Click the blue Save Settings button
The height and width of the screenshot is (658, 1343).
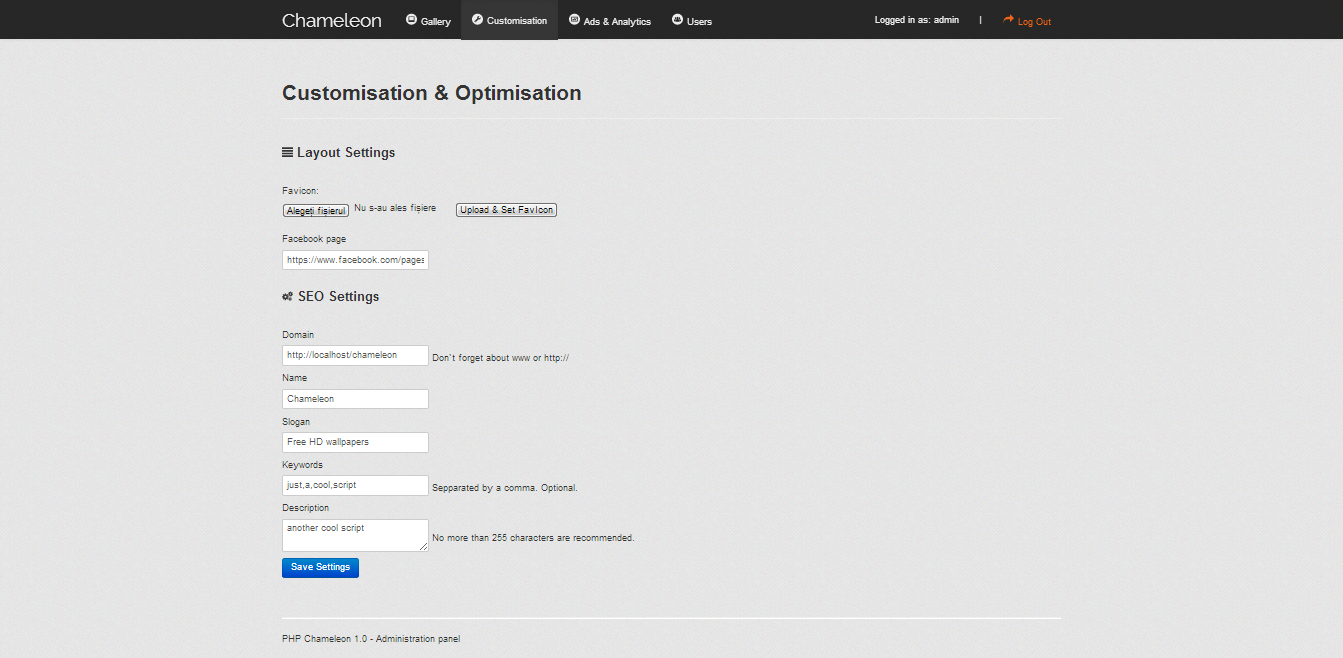pyautogui.click(x=320, y=567)
